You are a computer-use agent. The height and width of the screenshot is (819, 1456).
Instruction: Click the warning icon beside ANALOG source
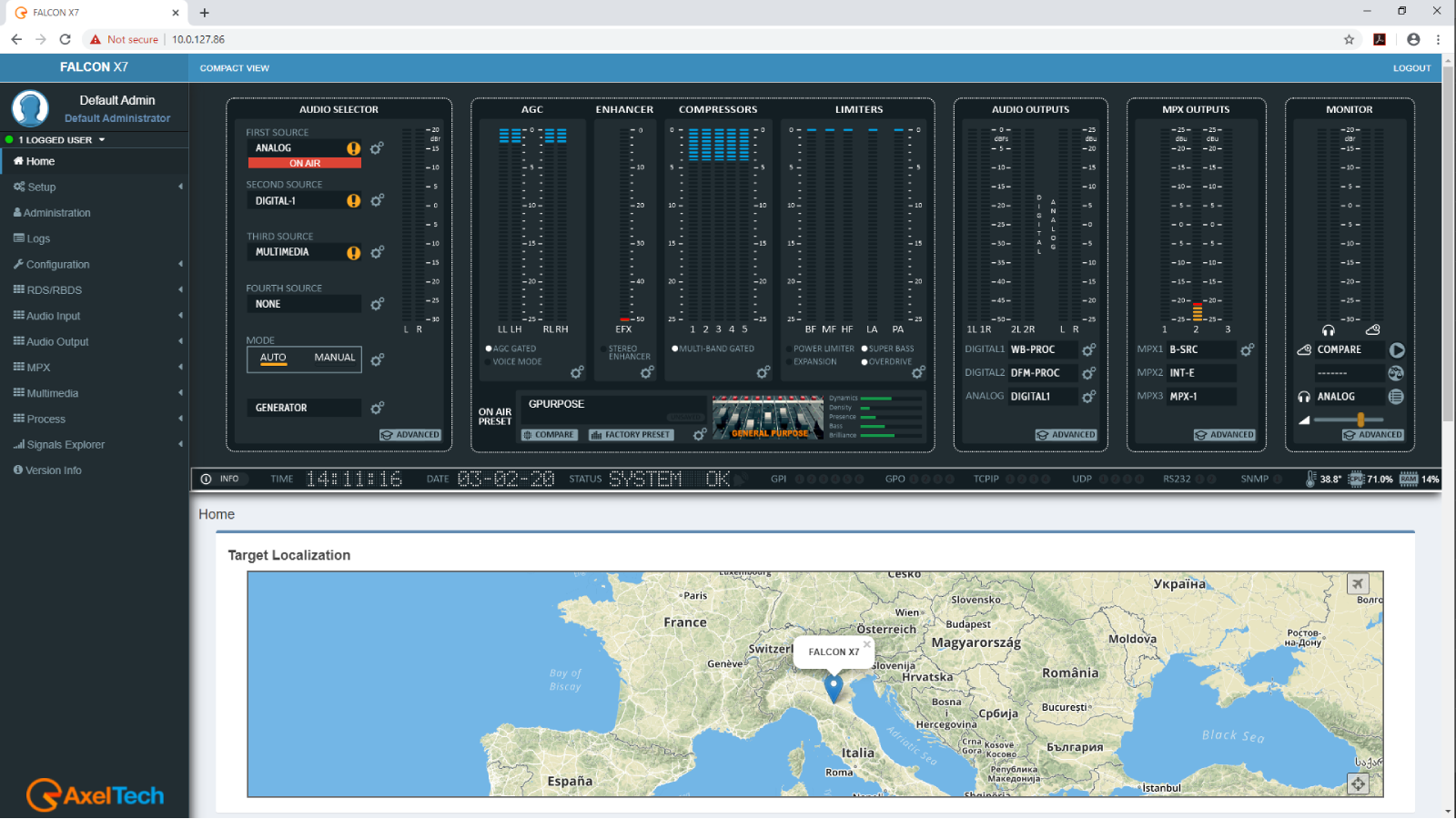tap(353, 148)
